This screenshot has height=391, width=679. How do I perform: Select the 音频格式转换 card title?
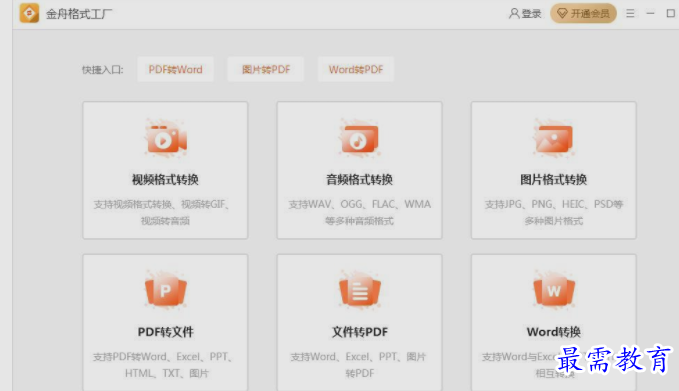(x=359, y=179)
